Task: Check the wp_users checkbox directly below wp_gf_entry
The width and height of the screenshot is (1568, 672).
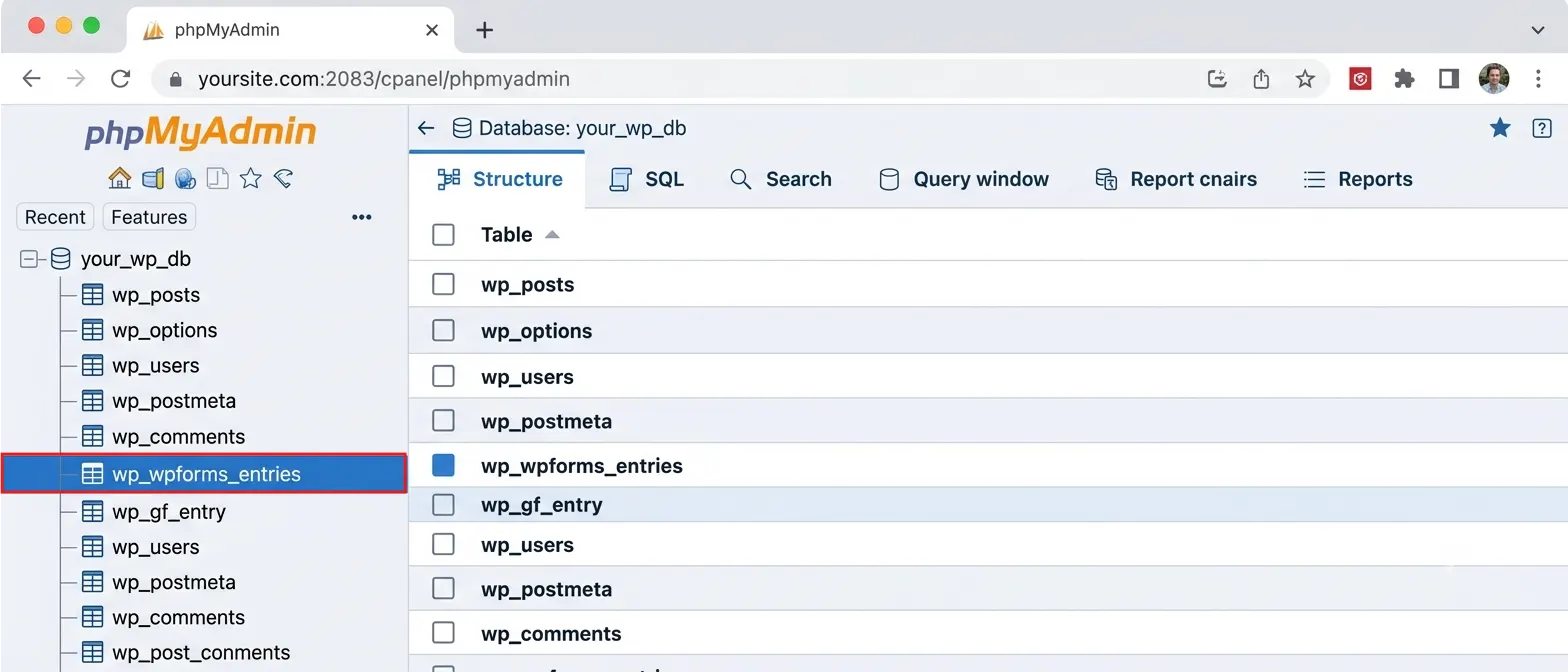Action: (x=443, y=544)
